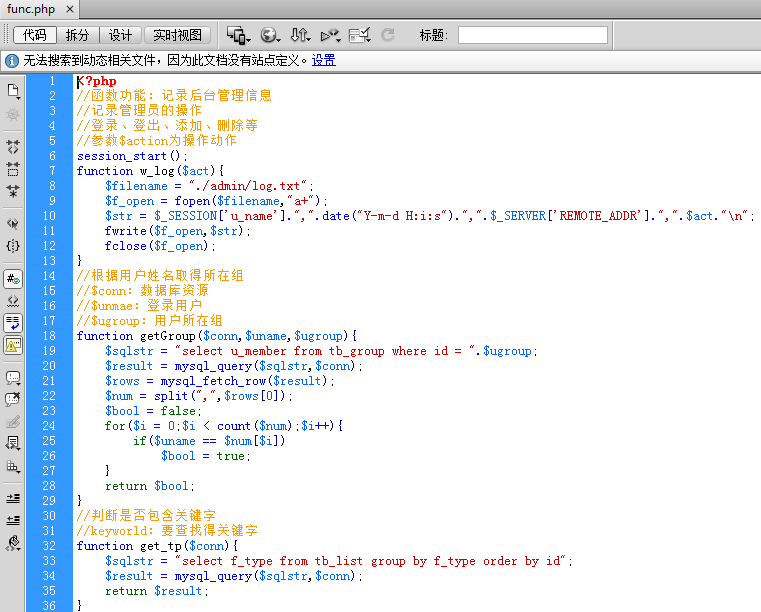Image resolution: width=761 pixels, height=612 pixels.
Task: Click the Indent Code icon
Action: [x=13, y=497]
